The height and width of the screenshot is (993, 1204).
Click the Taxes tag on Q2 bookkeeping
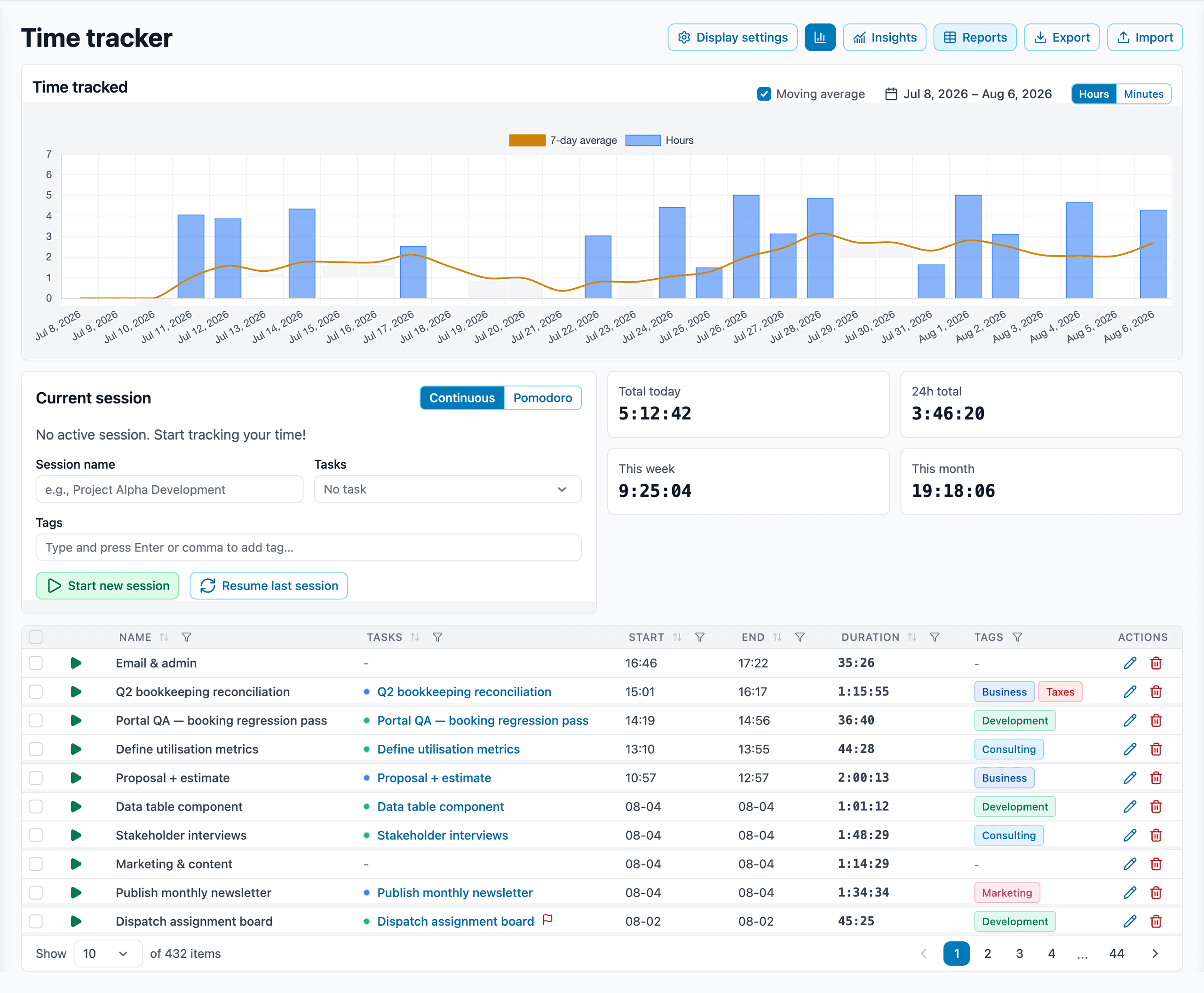pos(1060,692)
